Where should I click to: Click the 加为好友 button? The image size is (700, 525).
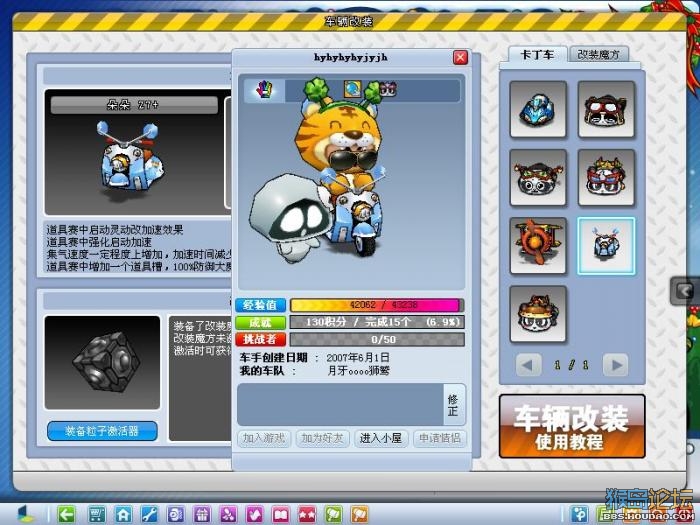tap(322, 438)
